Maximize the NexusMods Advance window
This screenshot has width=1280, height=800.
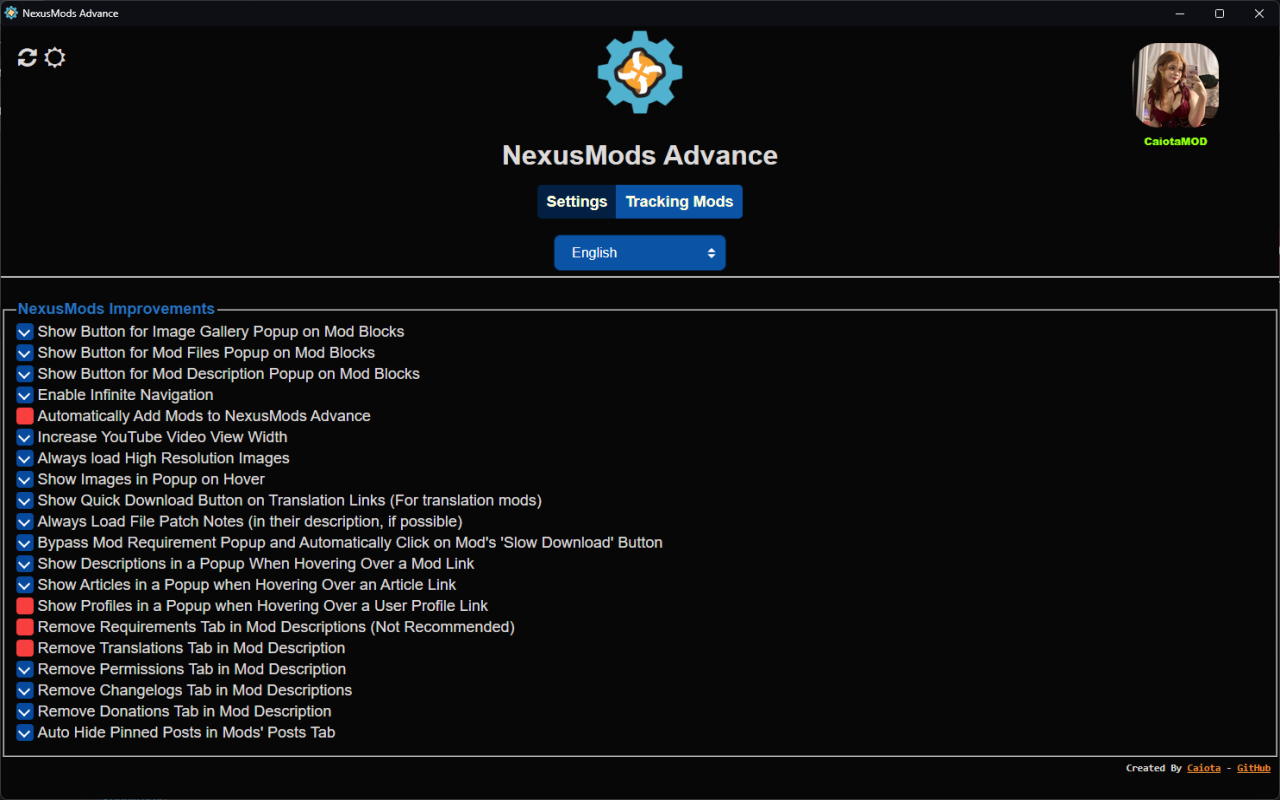click(x=1220, y=13)
